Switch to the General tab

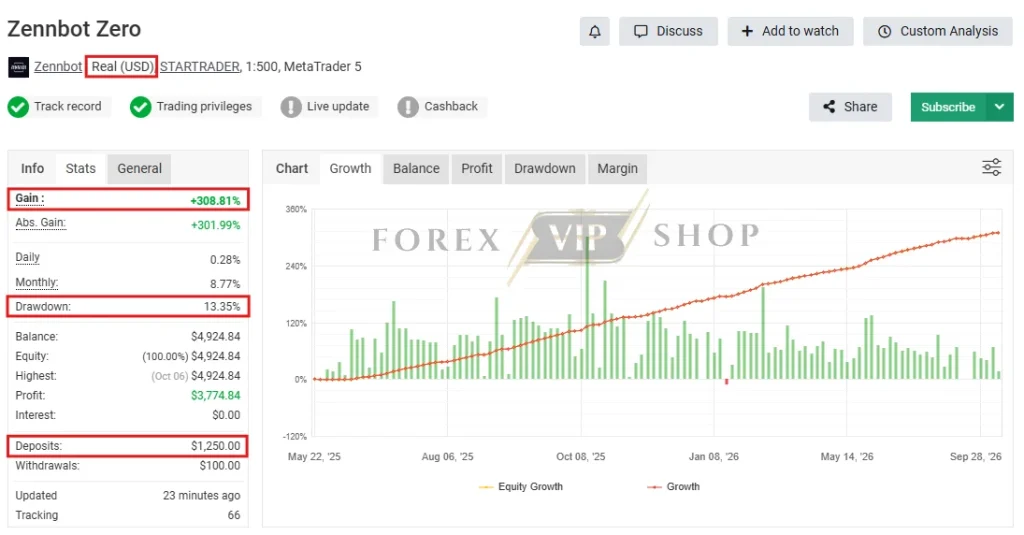(x=139, y=169)
